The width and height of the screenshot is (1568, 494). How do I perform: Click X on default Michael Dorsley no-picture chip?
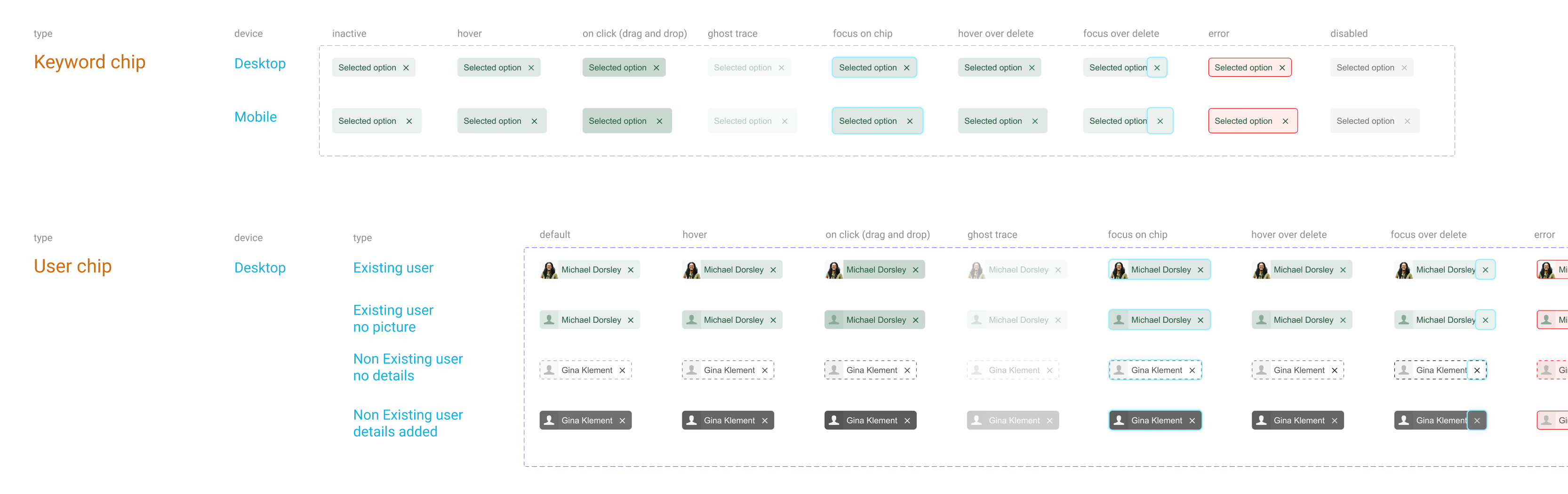pos(631,320)
